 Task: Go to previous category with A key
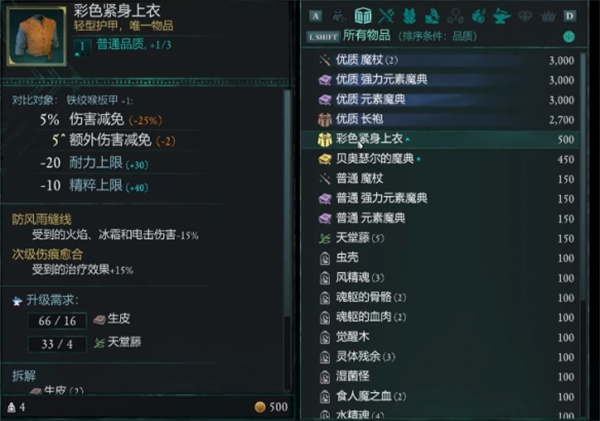coord(315,16)
